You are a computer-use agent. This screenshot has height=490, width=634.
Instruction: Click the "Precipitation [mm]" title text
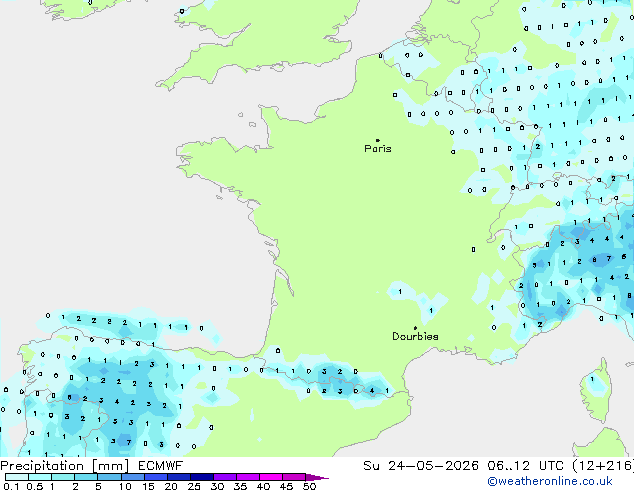pyautogui.click(x=65, y=466)
